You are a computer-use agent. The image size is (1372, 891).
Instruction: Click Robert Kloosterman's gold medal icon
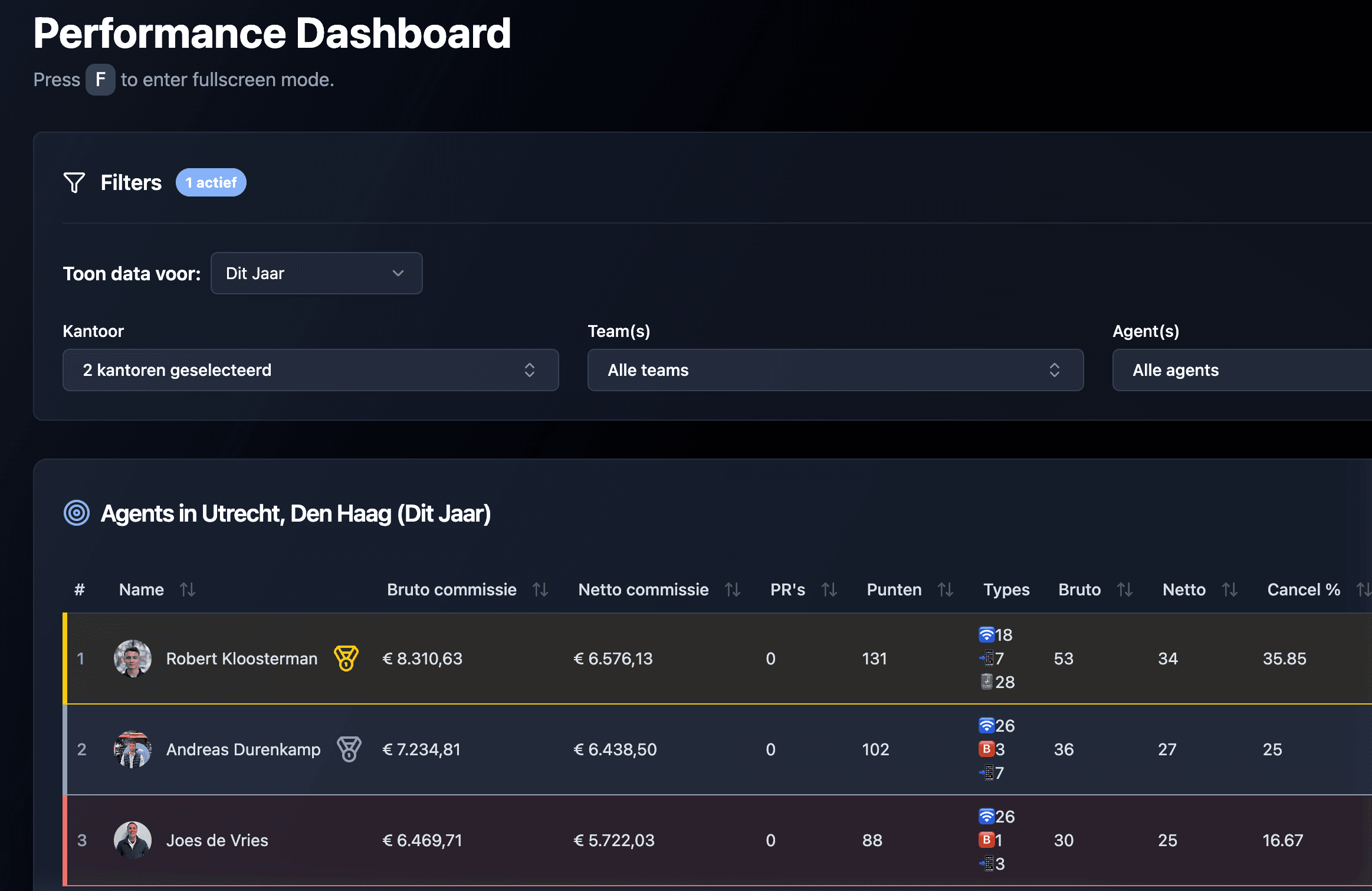coord(346,658)
